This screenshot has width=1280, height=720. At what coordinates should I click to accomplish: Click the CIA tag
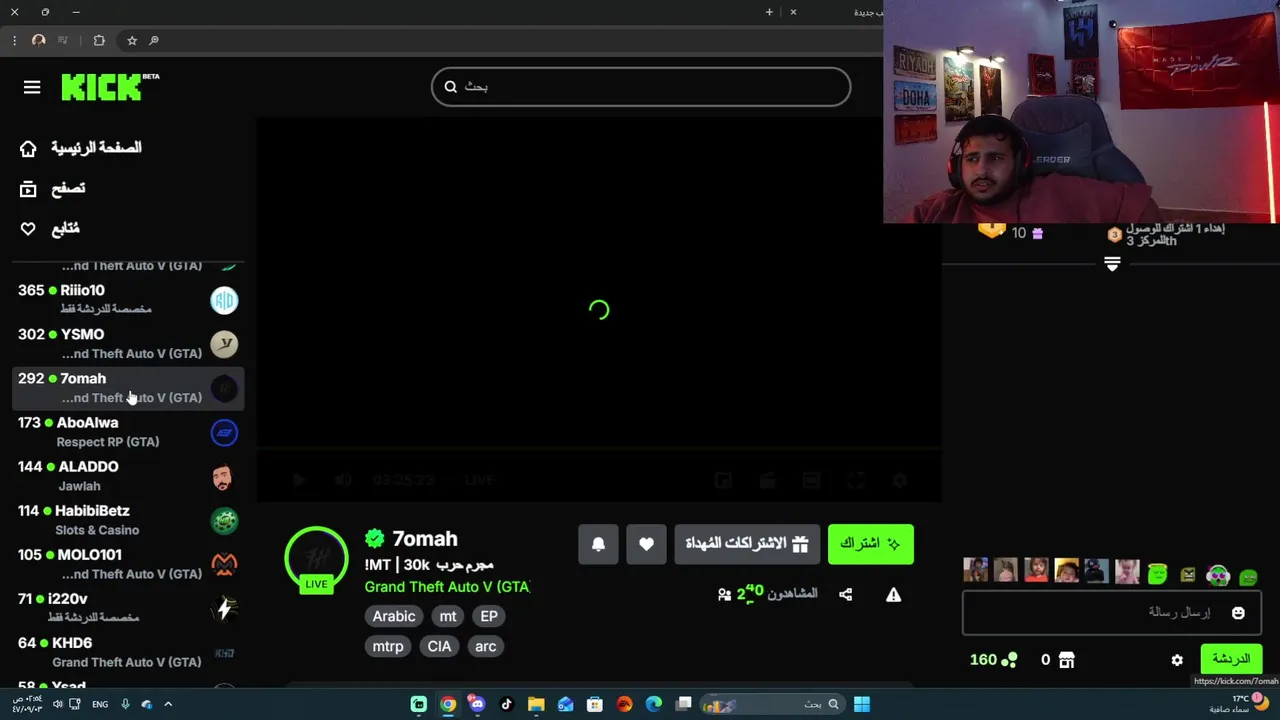point(439,646)
